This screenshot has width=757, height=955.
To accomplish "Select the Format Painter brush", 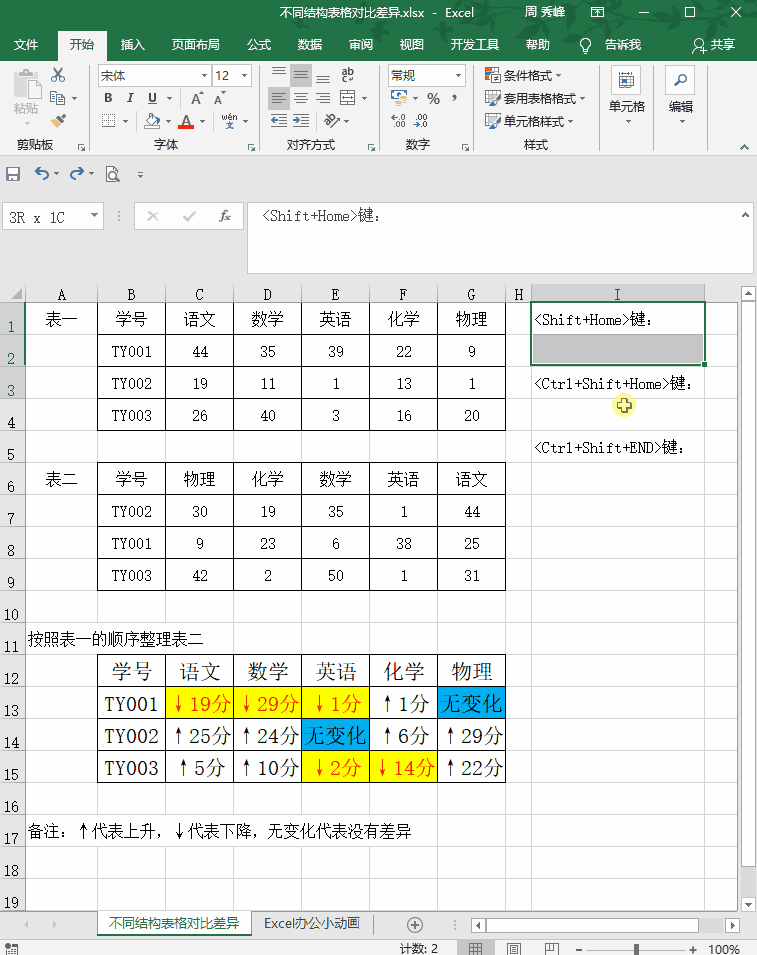I will (58, 120).
